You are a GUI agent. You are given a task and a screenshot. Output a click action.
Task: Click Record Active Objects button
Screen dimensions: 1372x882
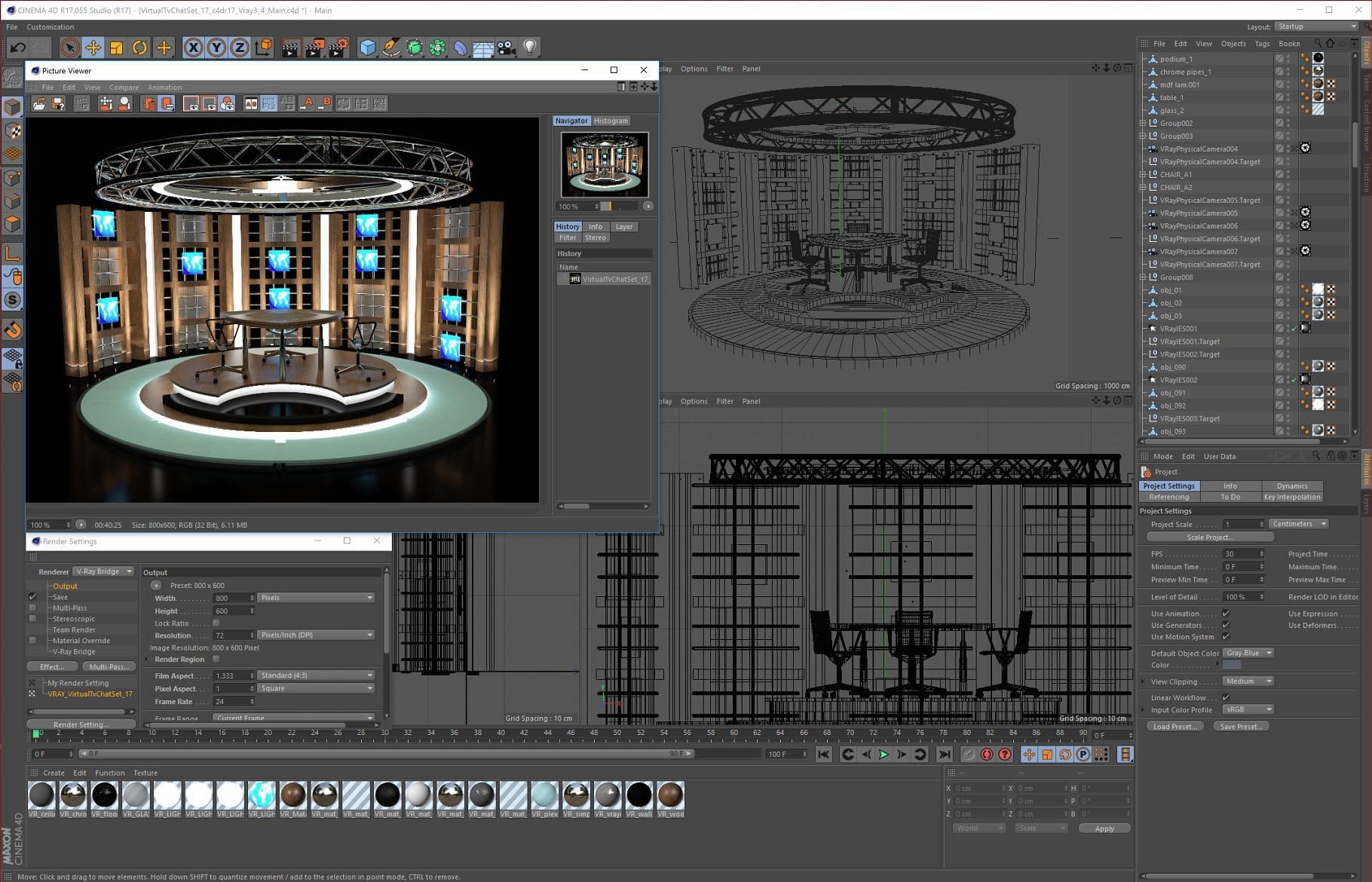pyautogui.click(x=969, y=754)
